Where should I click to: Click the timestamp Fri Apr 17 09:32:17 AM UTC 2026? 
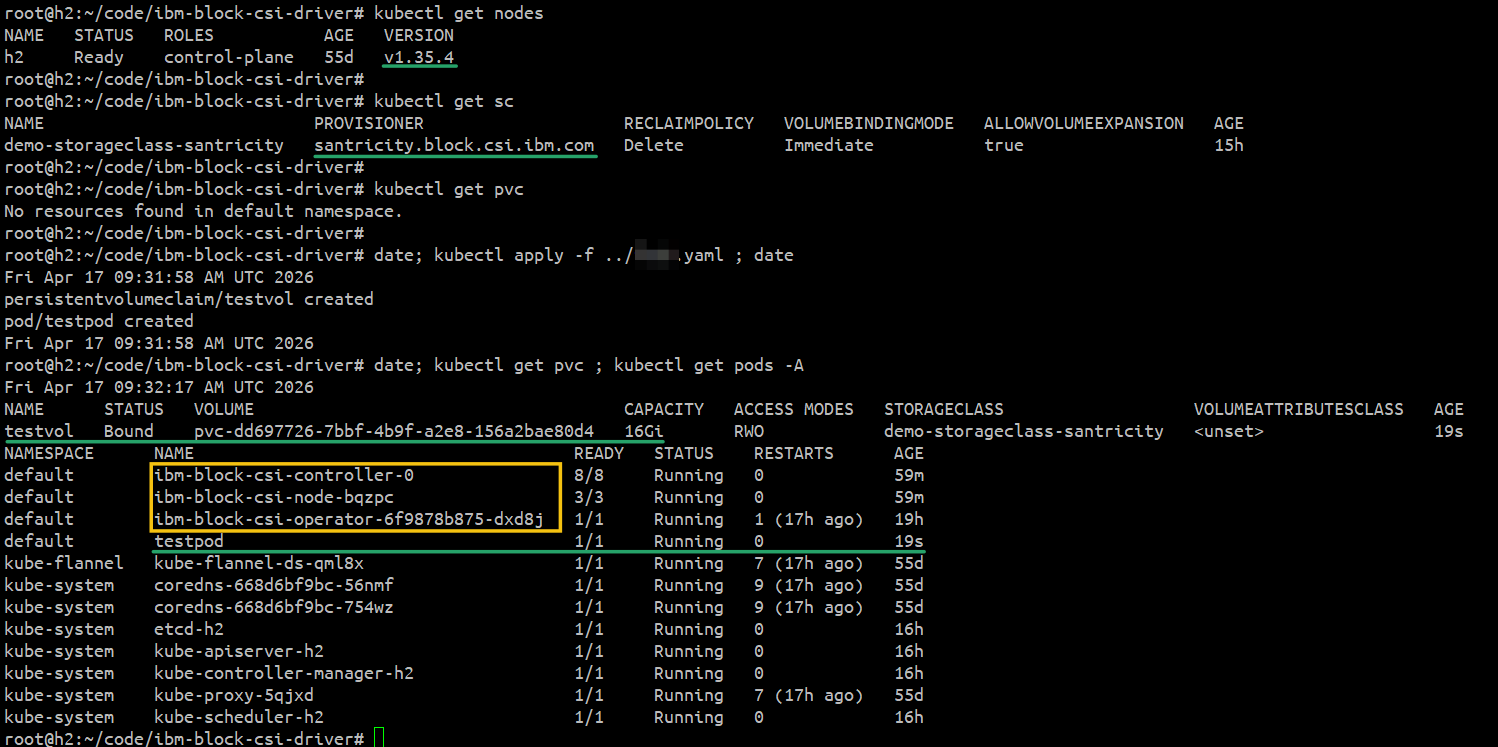(159, 387)
